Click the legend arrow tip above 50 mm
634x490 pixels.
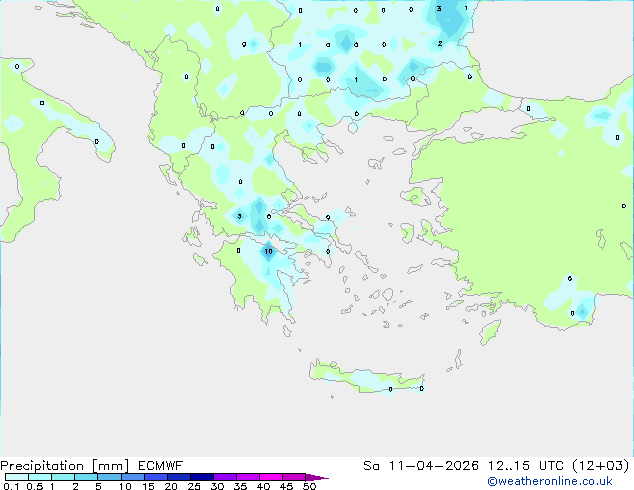tap(317, 477)
